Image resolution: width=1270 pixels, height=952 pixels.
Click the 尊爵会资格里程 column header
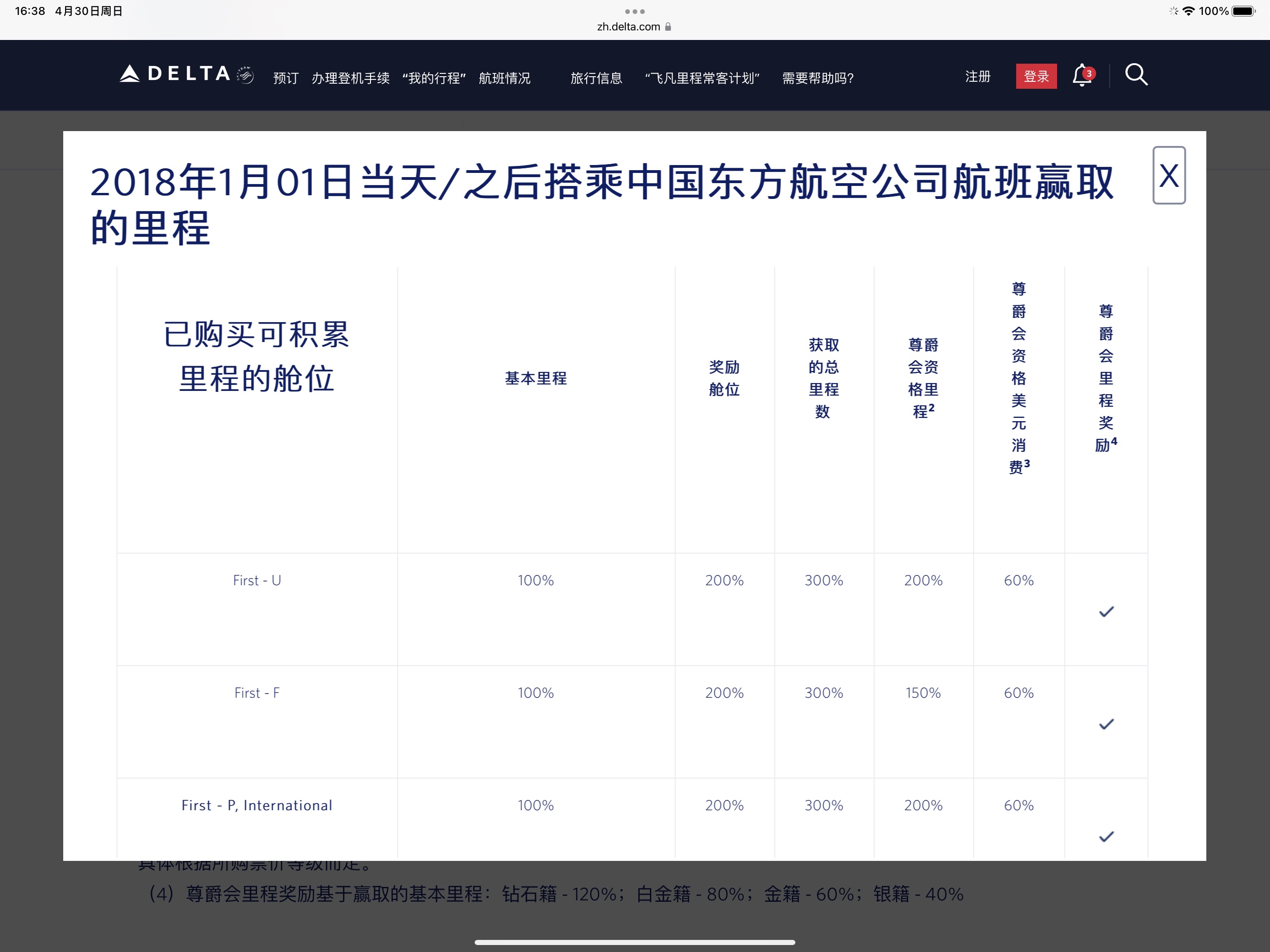pos(923,378)
